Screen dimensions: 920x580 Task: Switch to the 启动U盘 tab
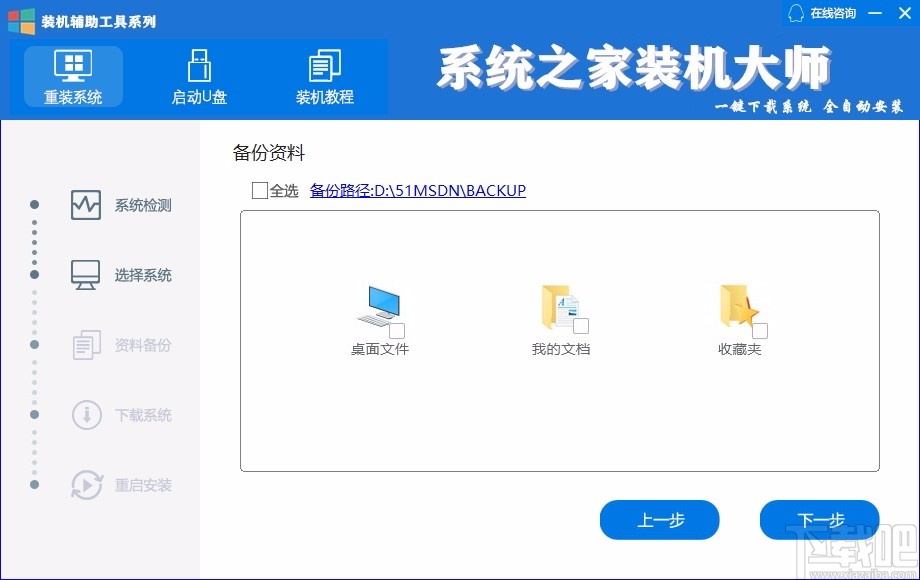197,77
